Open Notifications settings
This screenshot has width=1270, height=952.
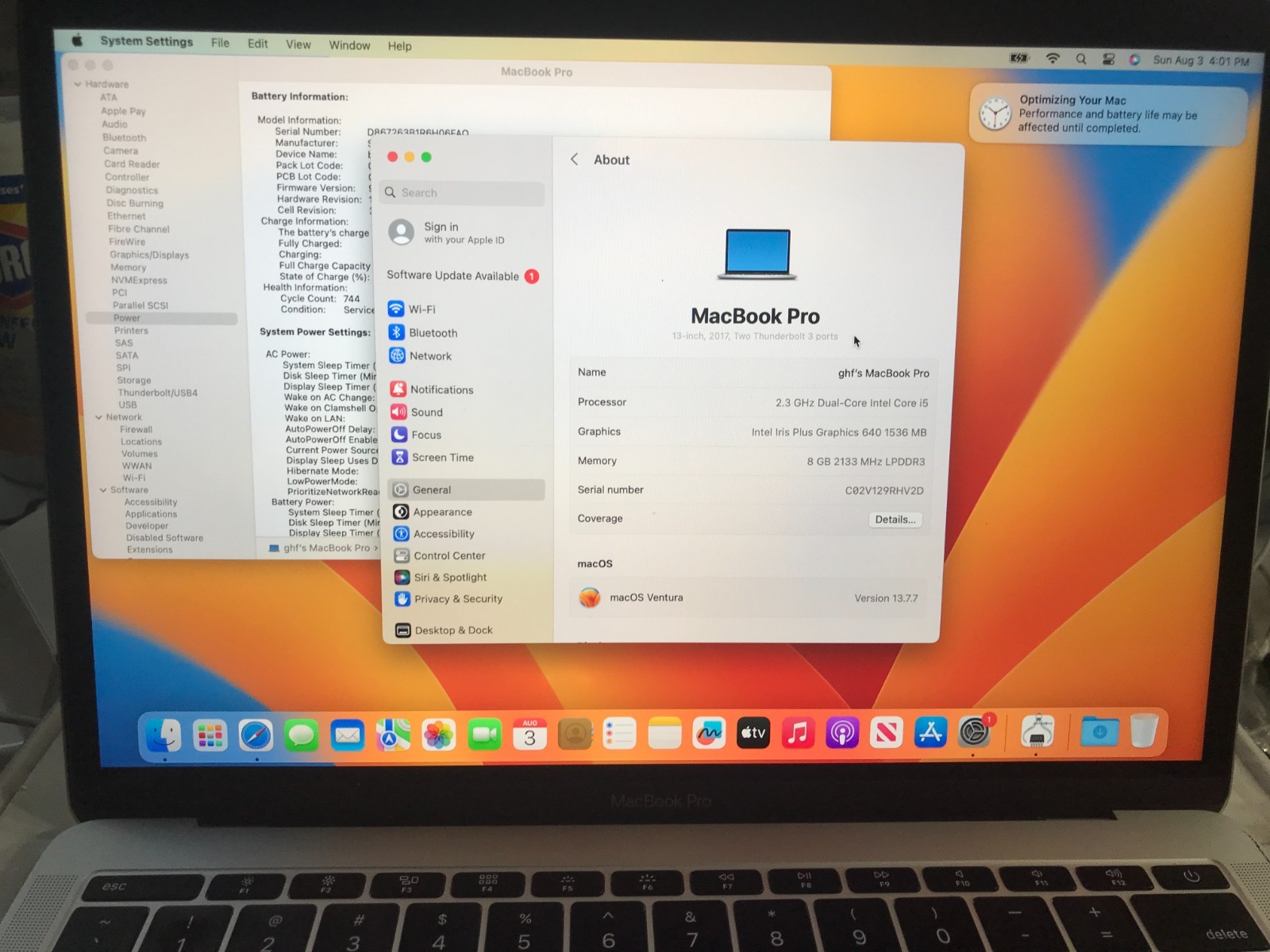click(441, 390)
